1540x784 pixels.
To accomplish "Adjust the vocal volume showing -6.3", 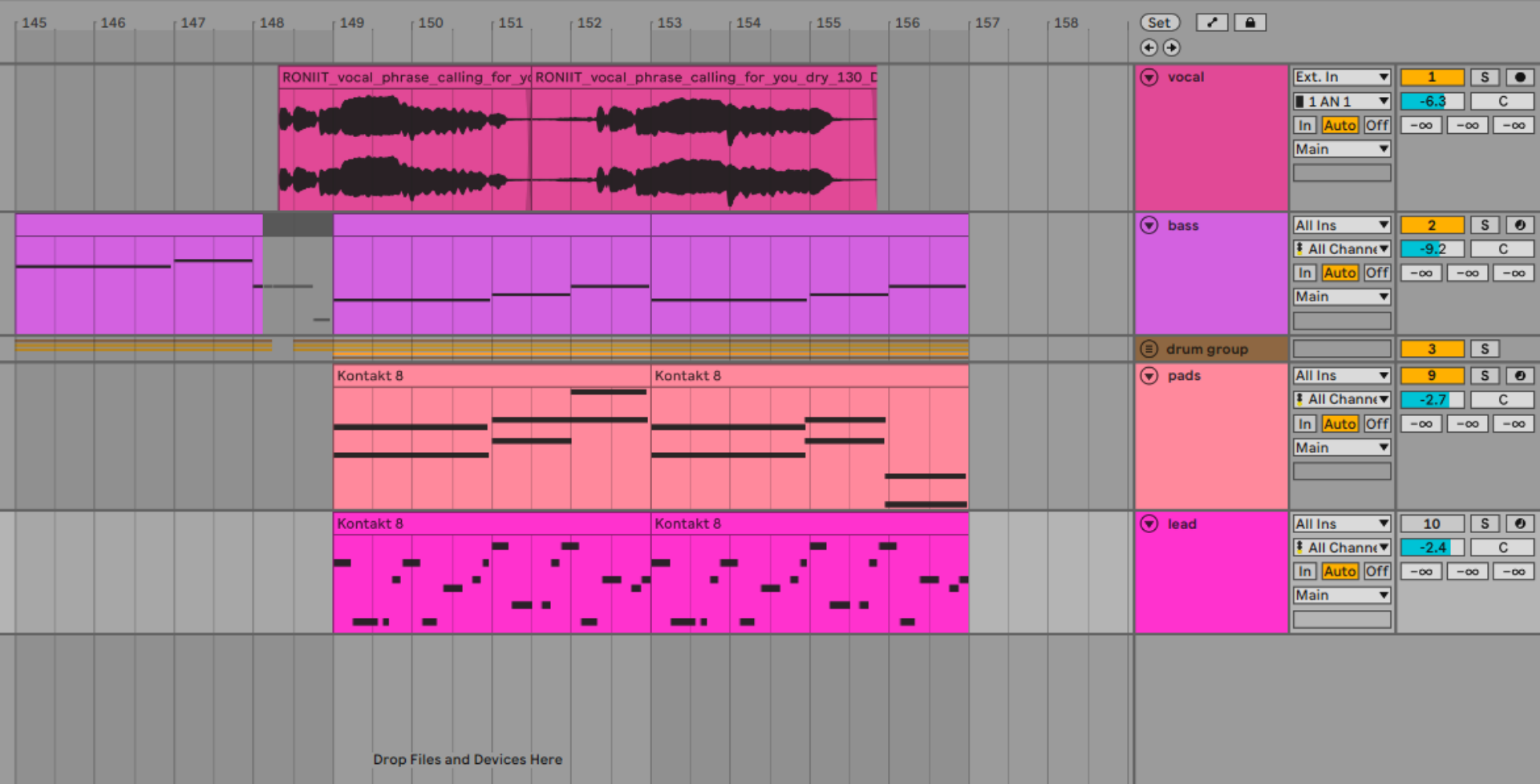I will (x=1432, y=100).
